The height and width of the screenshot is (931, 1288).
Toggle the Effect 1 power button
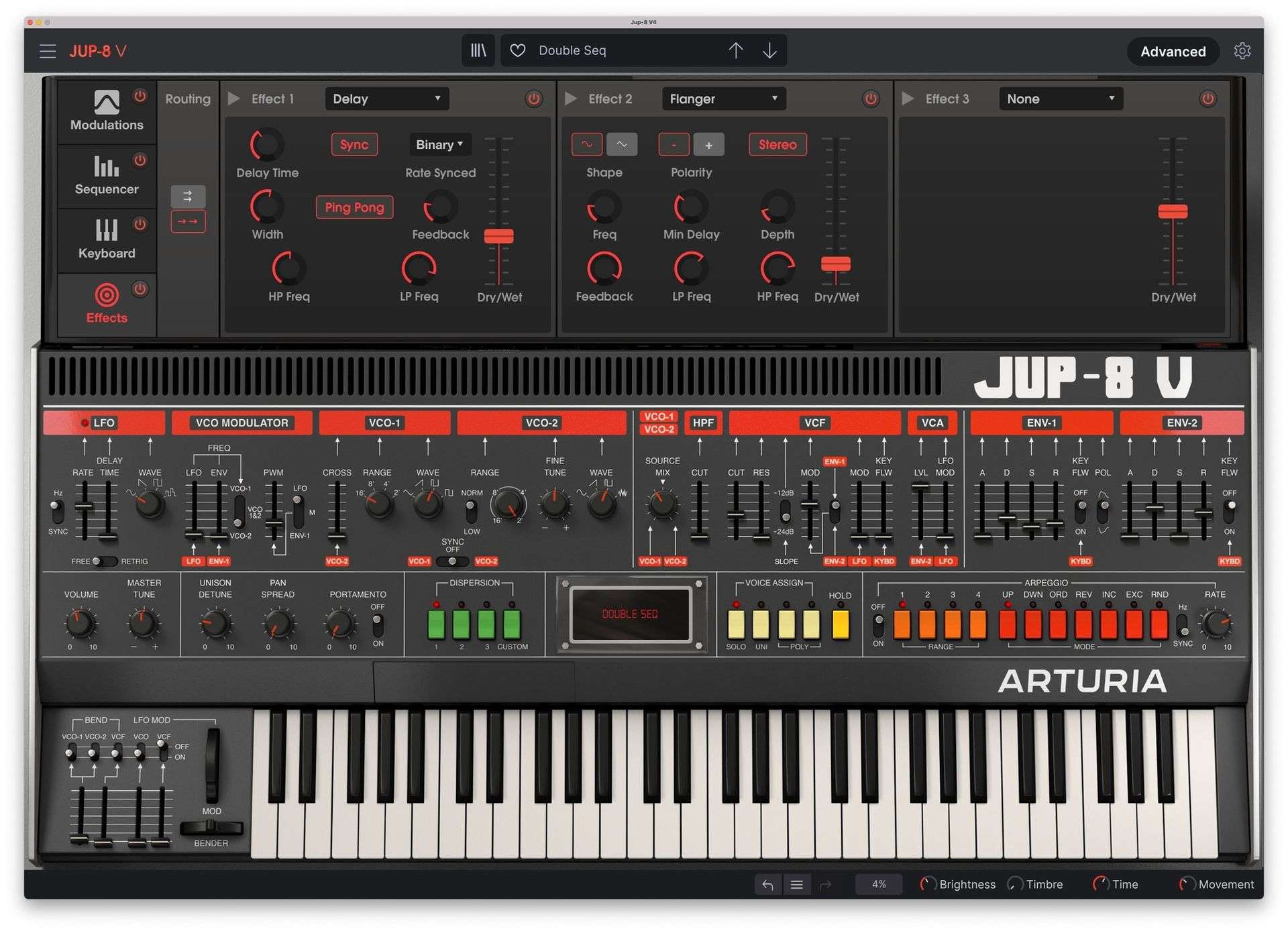(533, 99)
